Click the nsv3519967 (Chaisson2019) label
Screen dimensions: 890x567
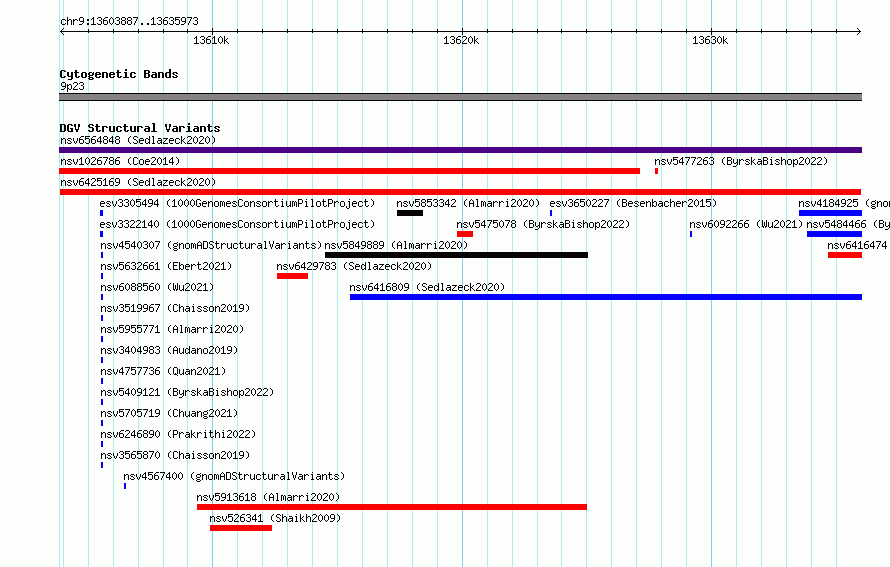point(175,308)
